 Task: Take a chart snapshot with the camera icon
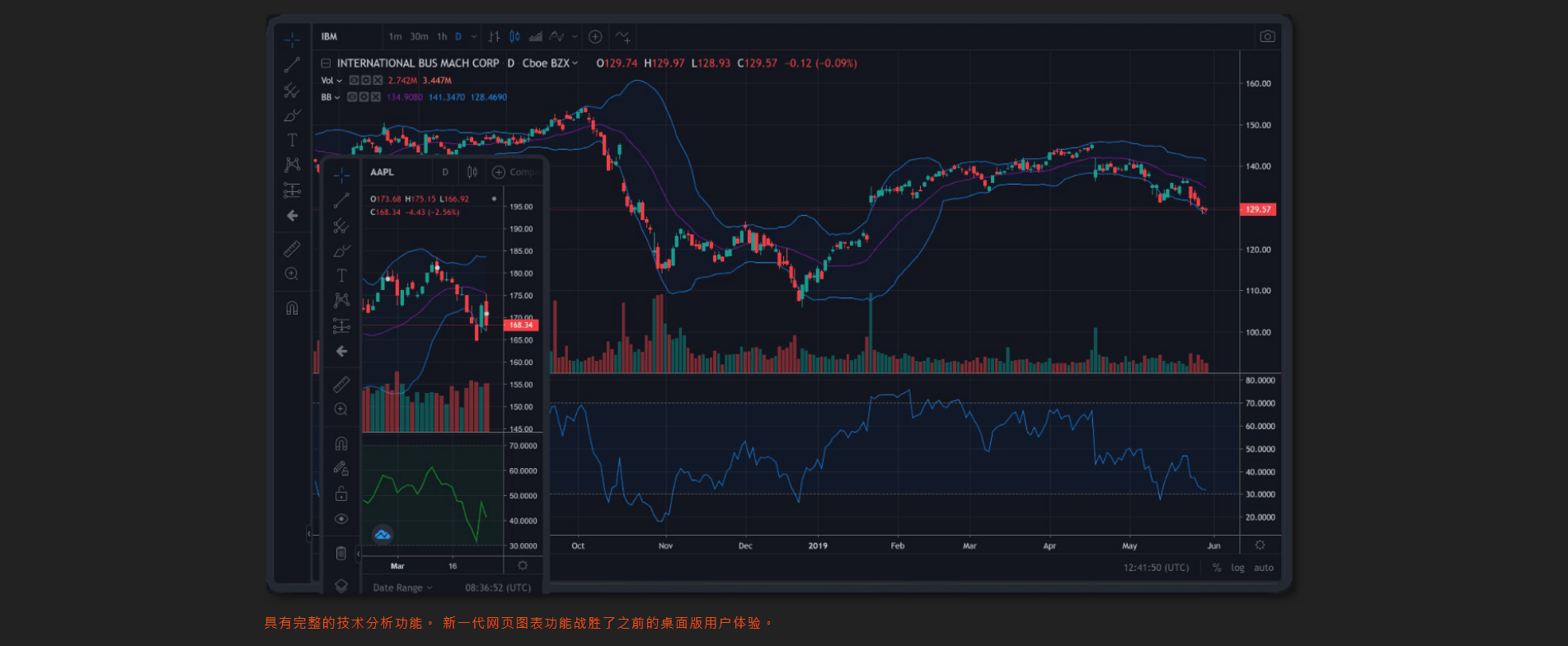coord(1267,36)
